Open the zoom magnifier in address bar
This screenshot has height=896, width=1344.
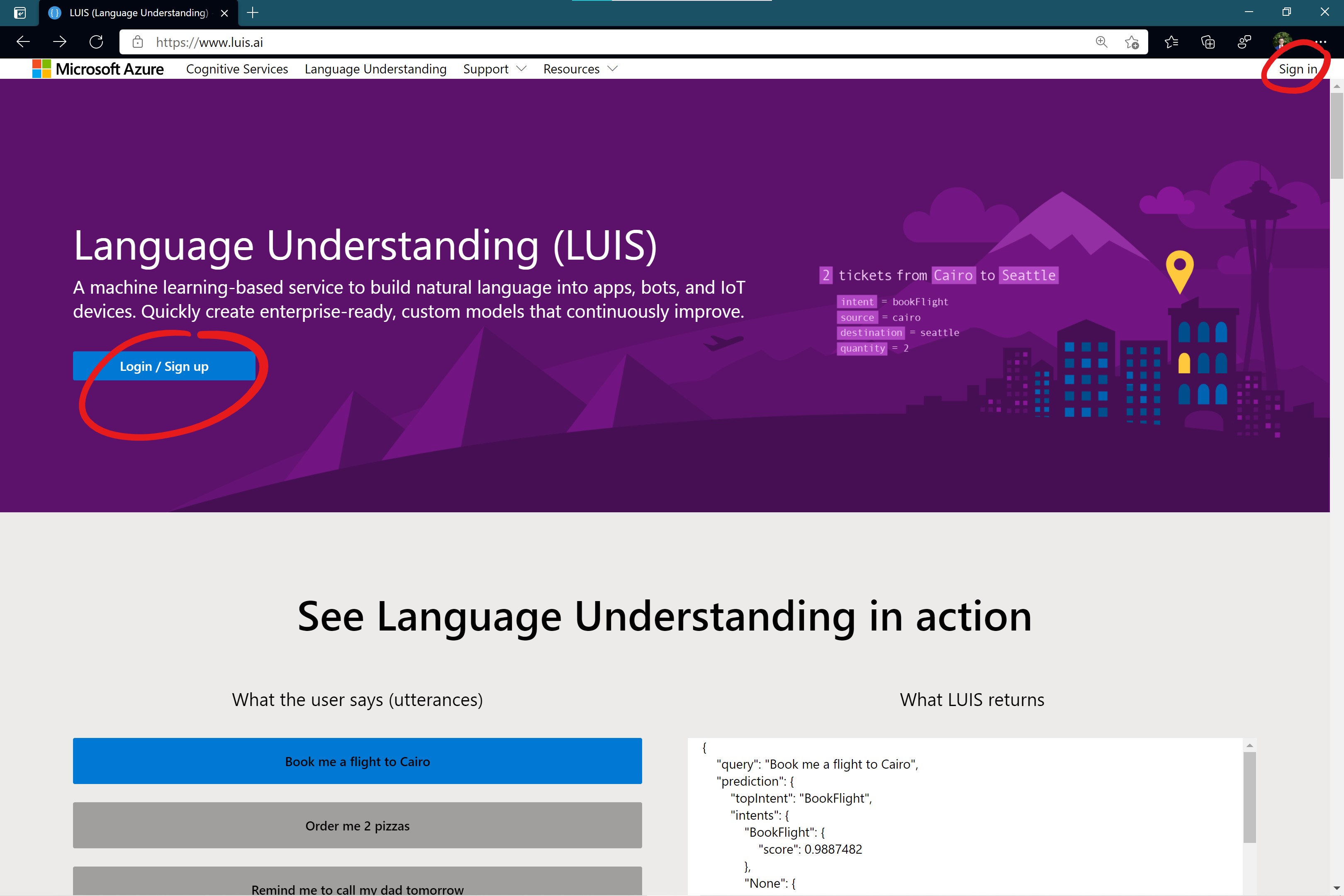[1101, 42]
